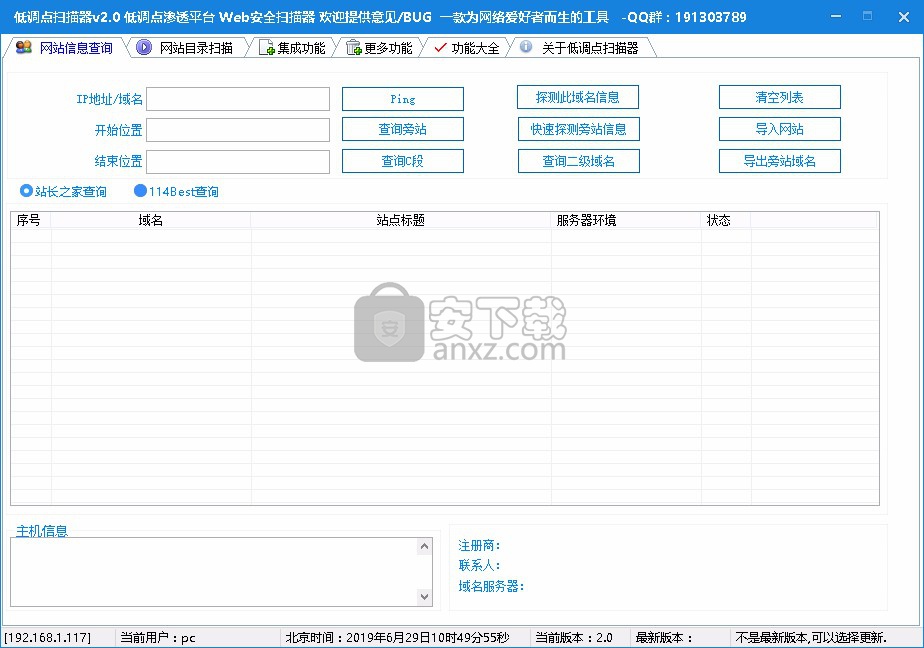Click the 当前版本：2.0 status bar entry
924x648 pixels.
(x=580, y=637)
